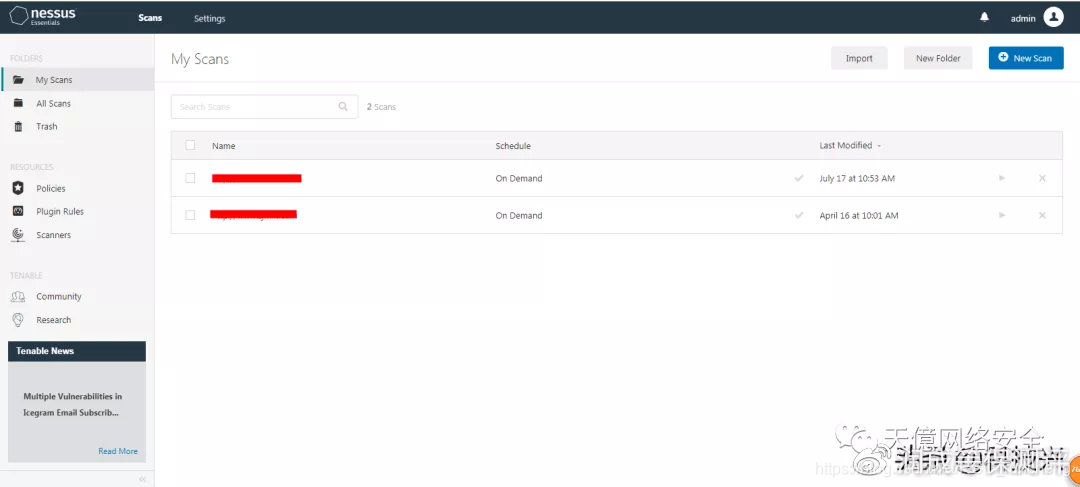Click the Import button
The height and width of the screenshot is (487, 1080).
(x=859, y=59)
